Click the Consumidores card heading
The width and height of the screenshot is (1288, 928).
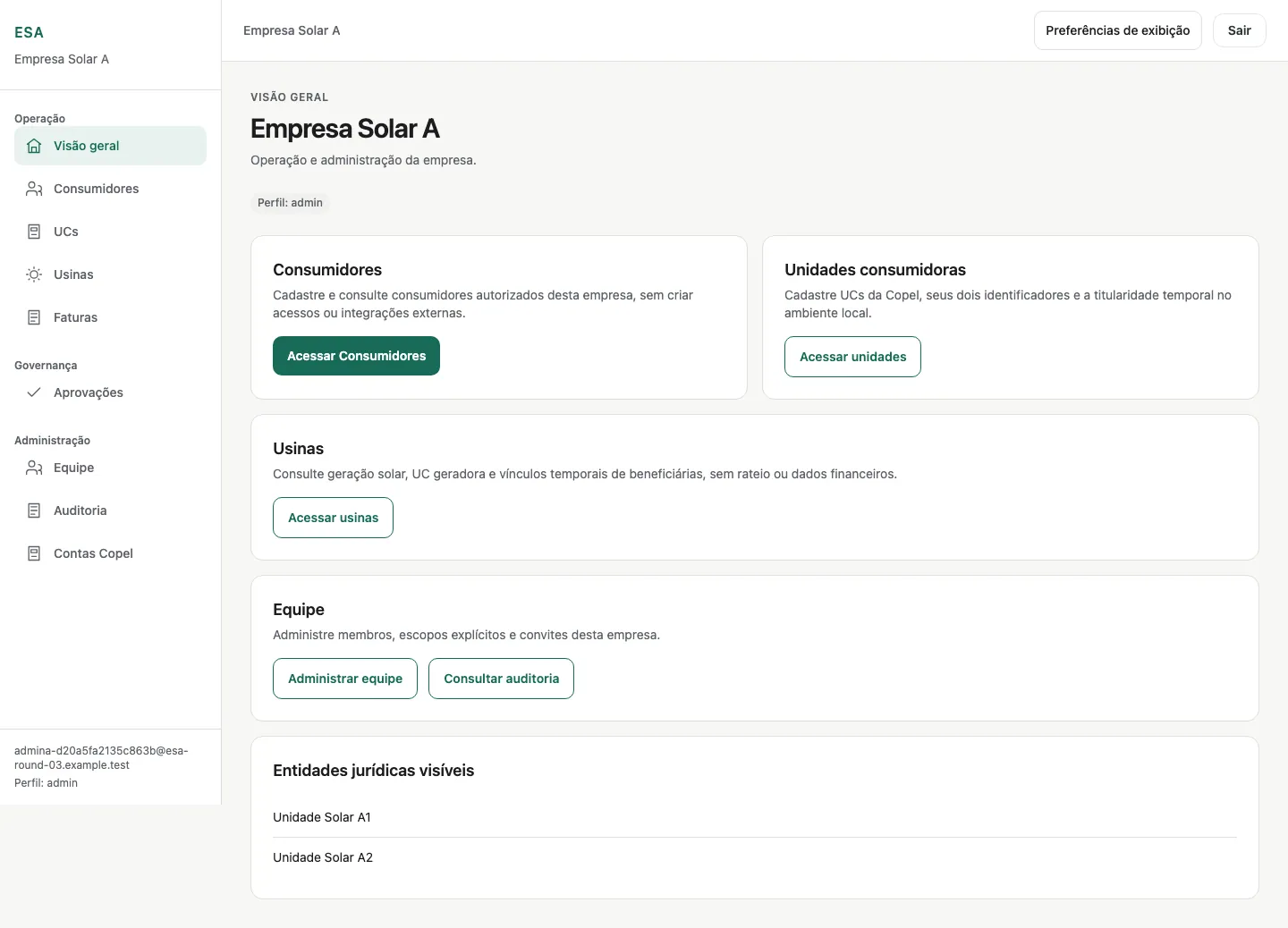coord(327,270)
